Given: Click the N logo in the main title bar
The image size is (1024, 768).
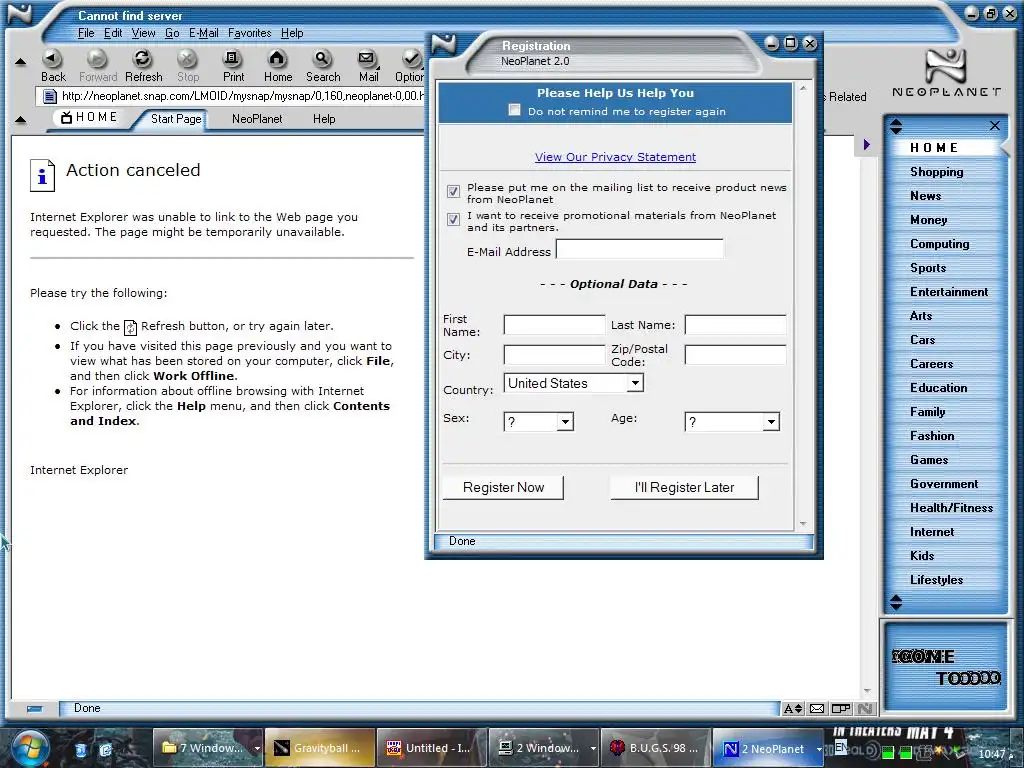Looking at the screenshot, I should [19, 14].
